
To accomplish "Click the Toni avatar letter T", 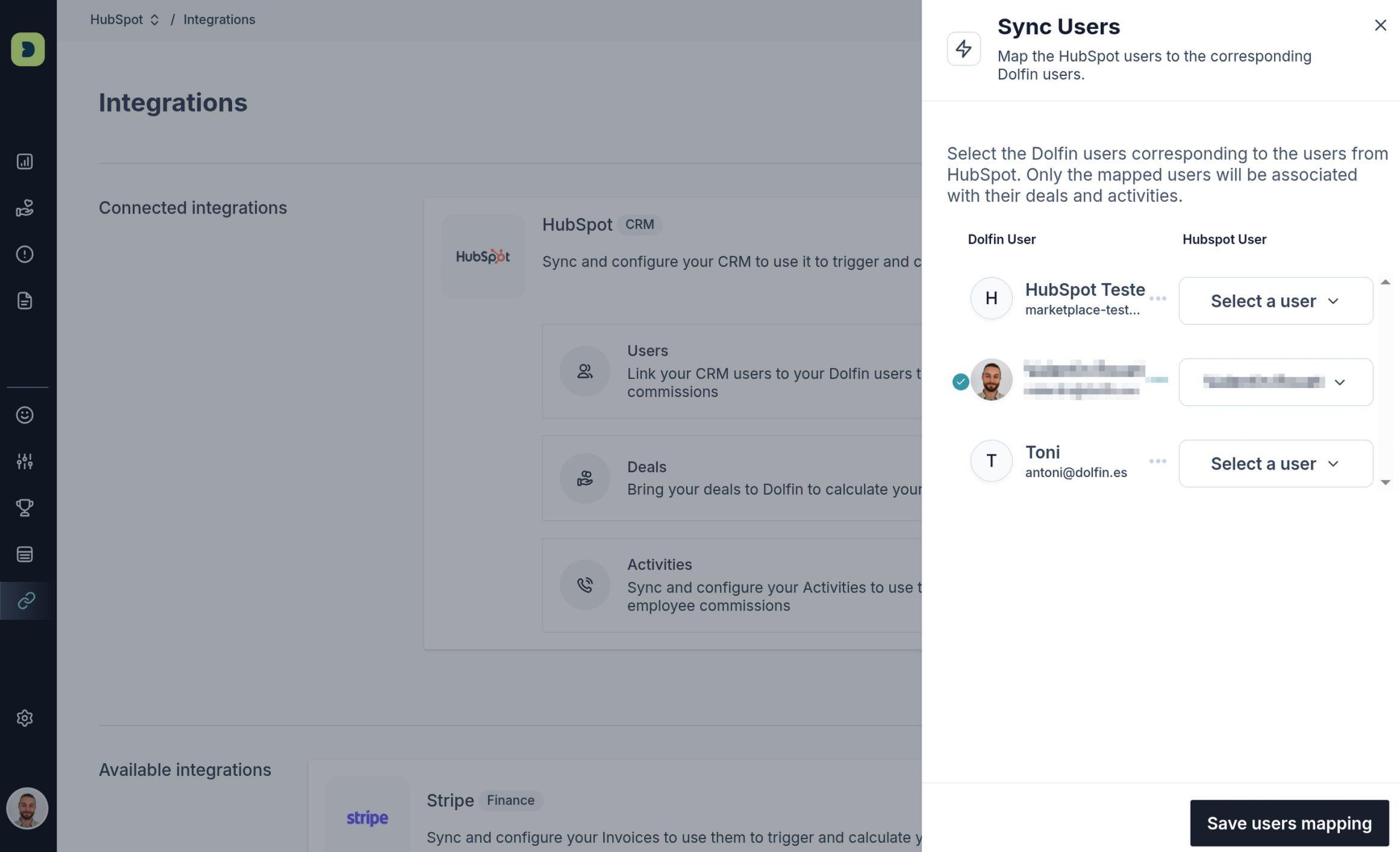I will (991, 460).
